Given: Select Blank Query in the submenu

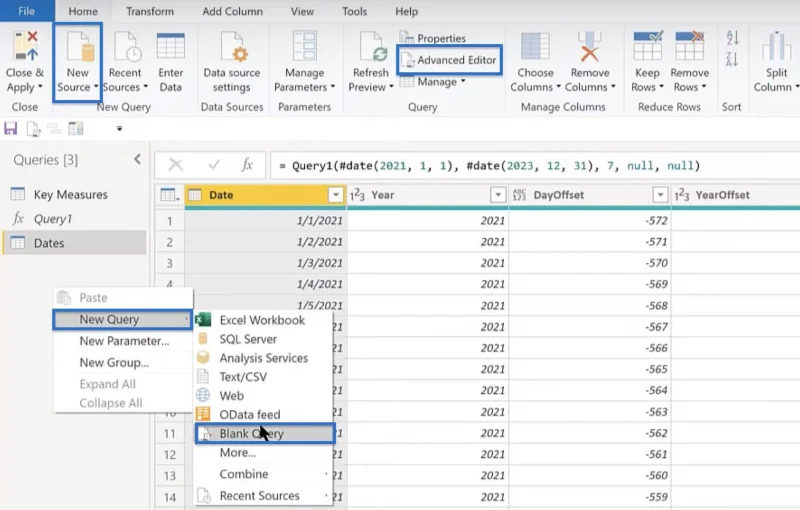Looking at the screenshot, I should point(265,434).
